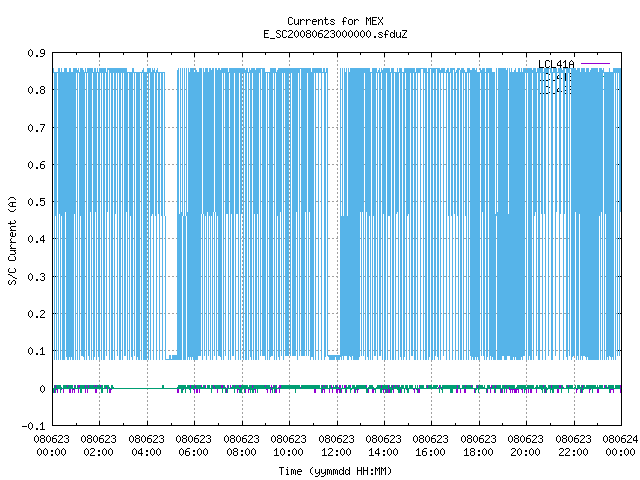Click the LCL41A legend label

tap(556, 64)
